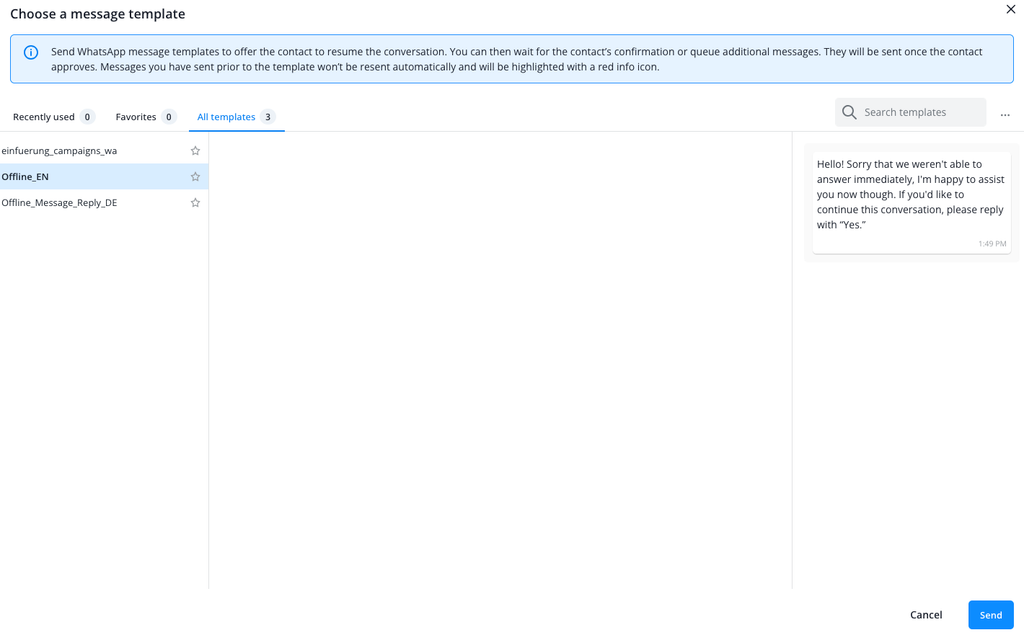Click the message preview bubble

(912, 203)
